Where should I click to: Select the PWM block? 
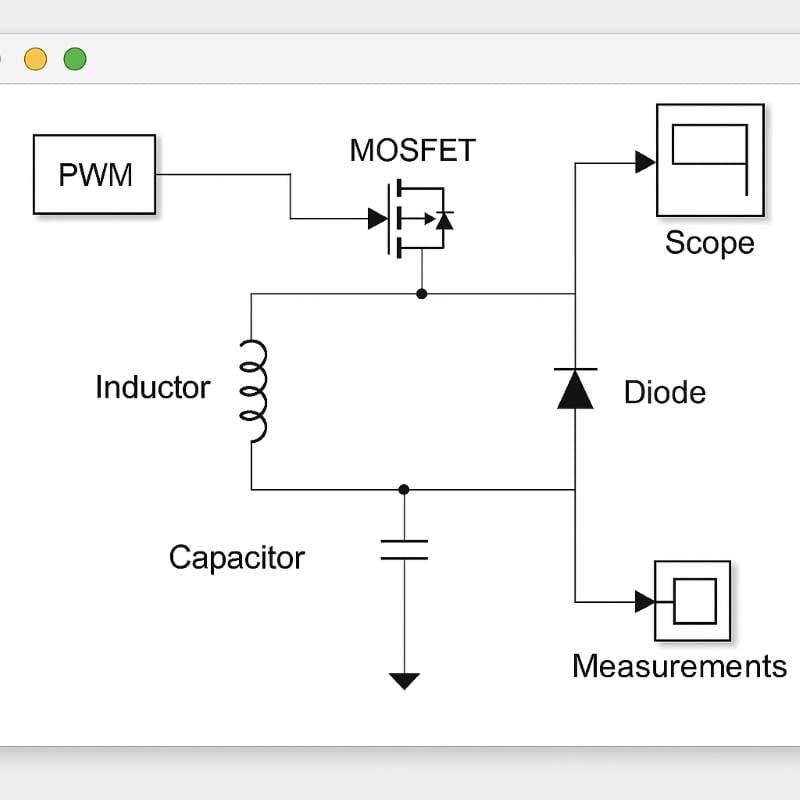(95, 175)
